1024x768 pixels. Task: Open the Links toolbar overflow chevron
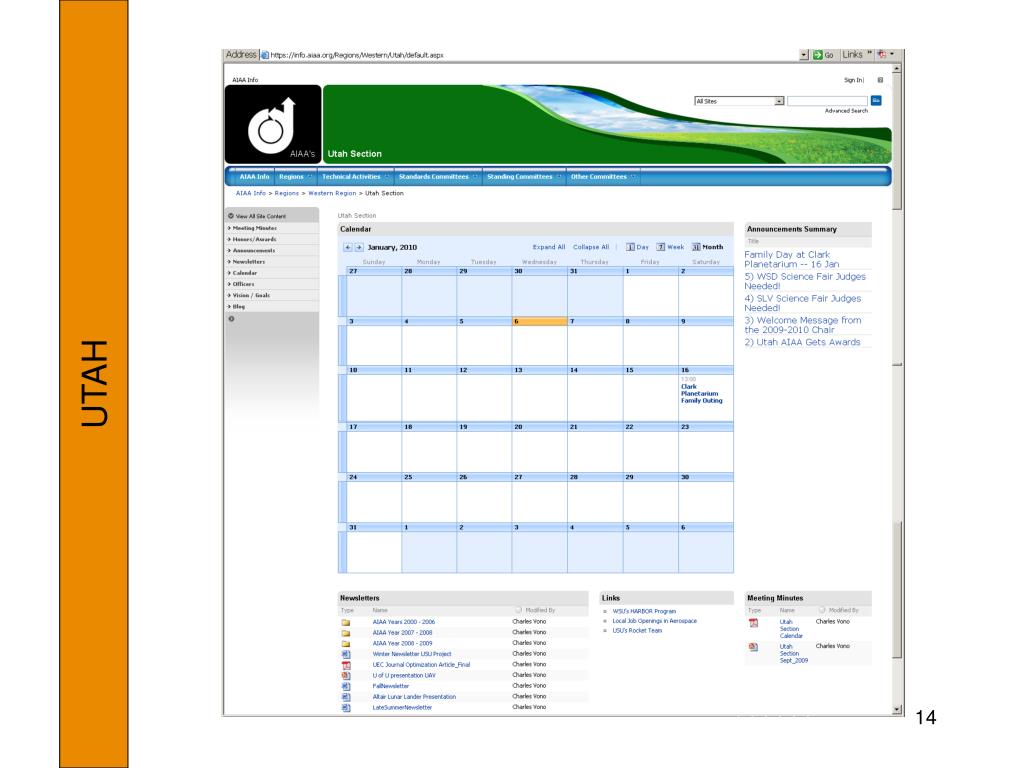(x=869, y=54)
